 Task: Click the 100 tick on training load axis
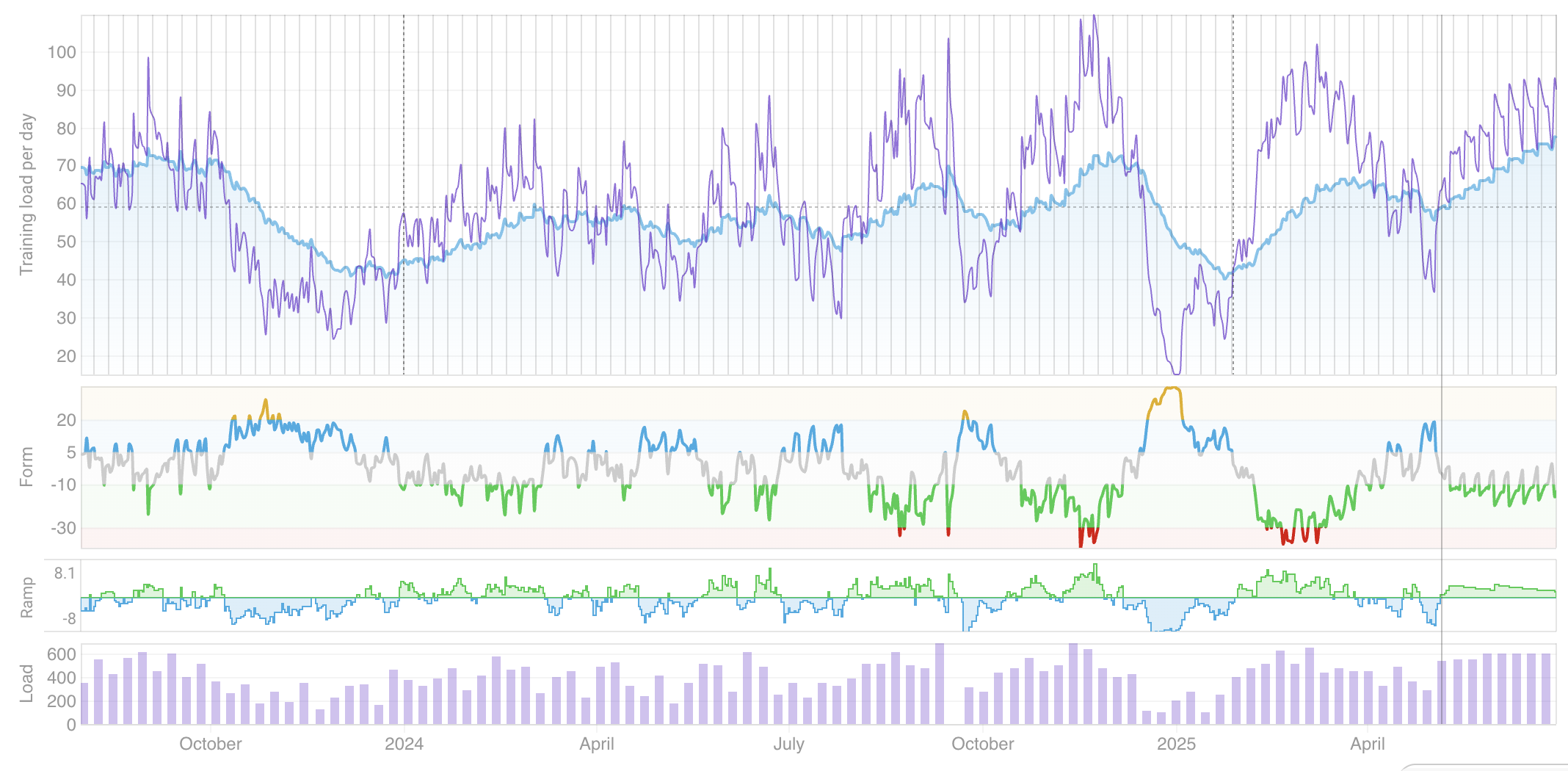[62, 52]
